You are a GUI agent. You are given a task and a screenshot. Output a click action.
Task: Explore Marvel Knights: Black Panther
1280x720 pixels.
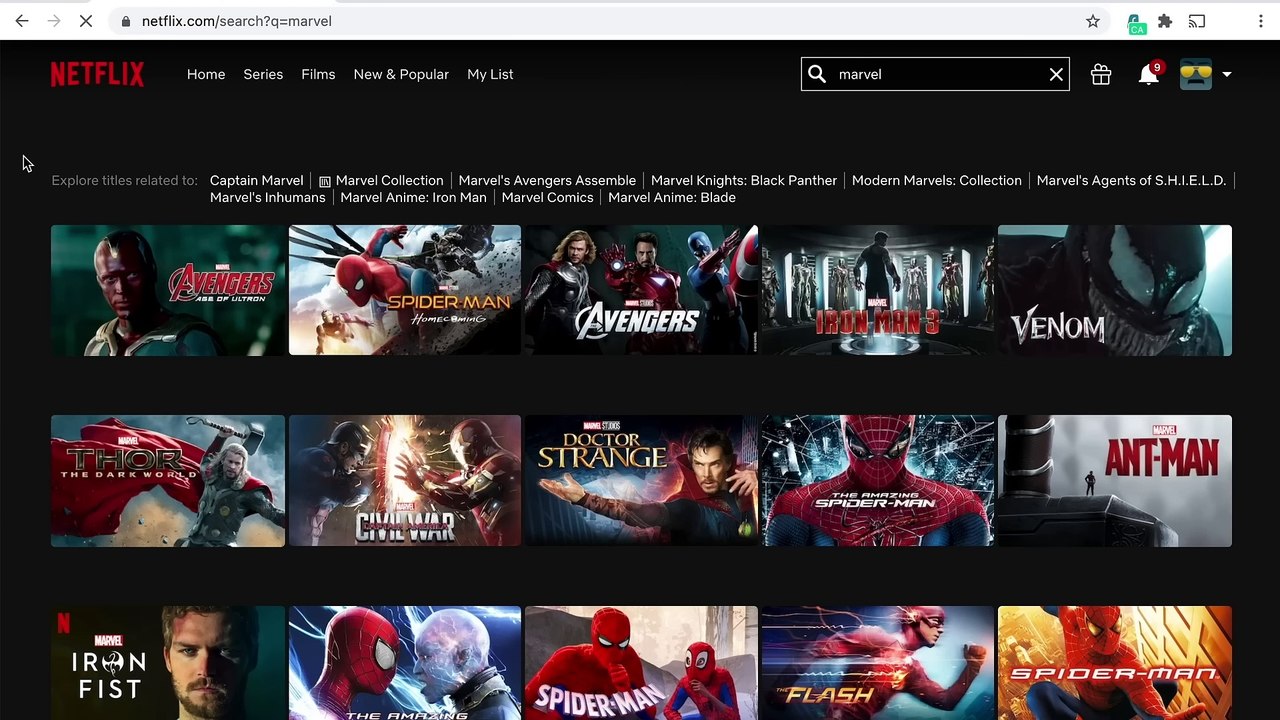[x=744, y=180]
